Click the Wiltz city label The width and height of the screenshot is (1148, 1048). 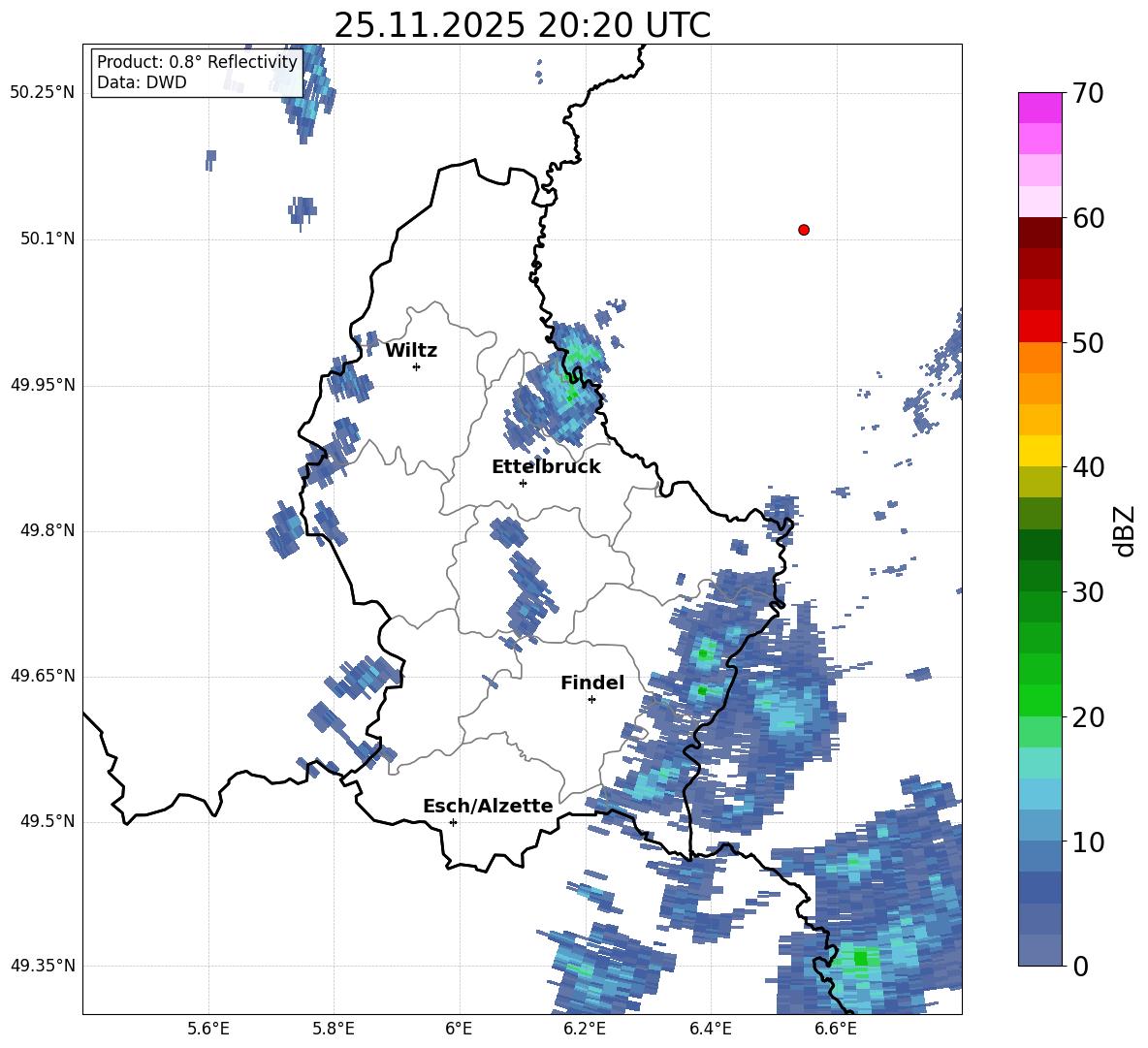pyautogui.click(x=411, y=351)
